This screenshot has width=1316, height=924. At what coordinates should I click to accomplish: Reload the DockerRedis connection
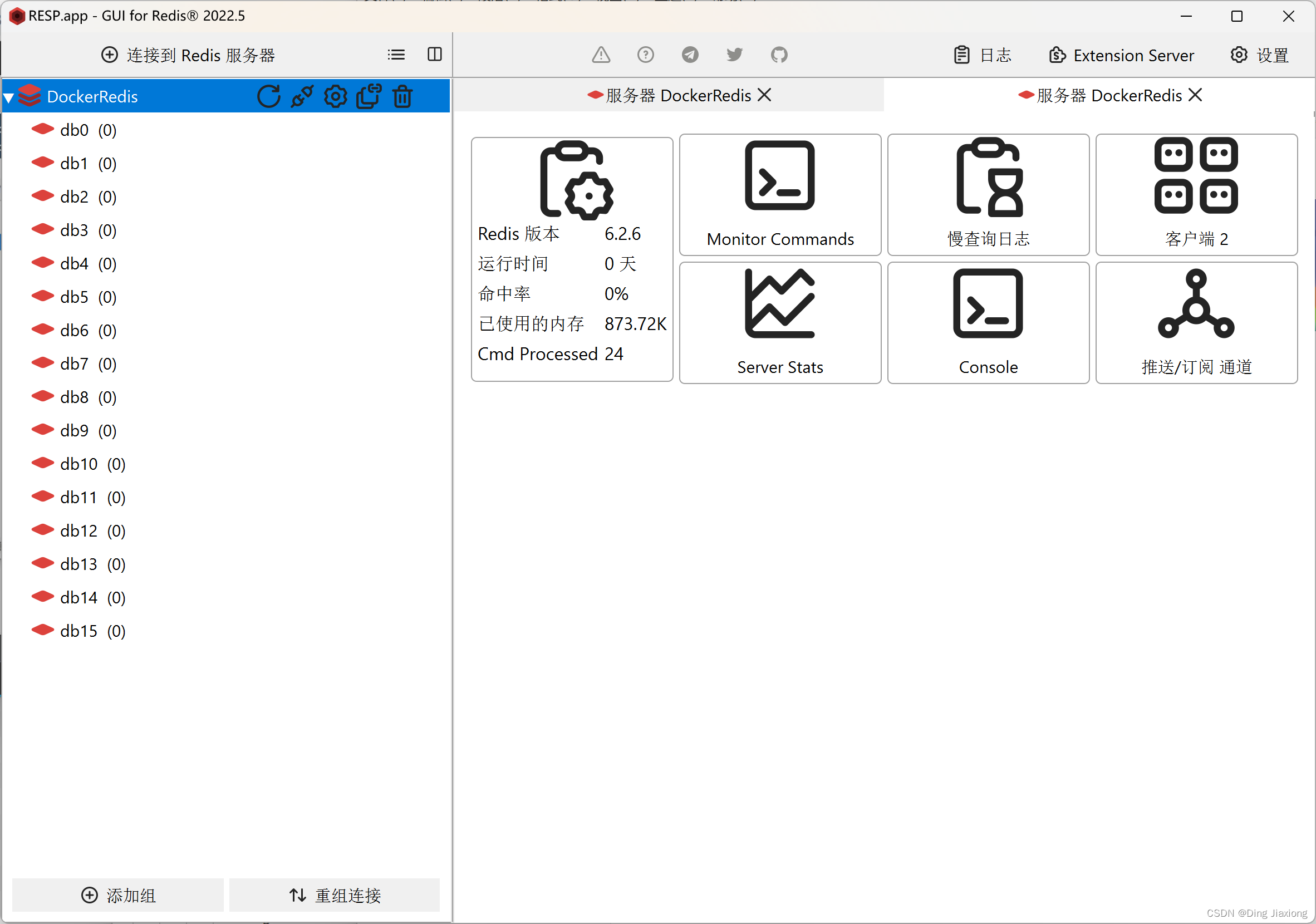pyautogui.click(x=269, y=96)
